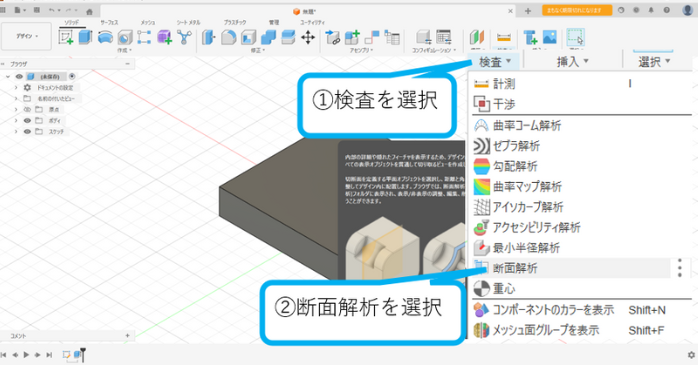Select the Create Form purple box icon
This screenshot has width=698, height=365.
[164, 37]
